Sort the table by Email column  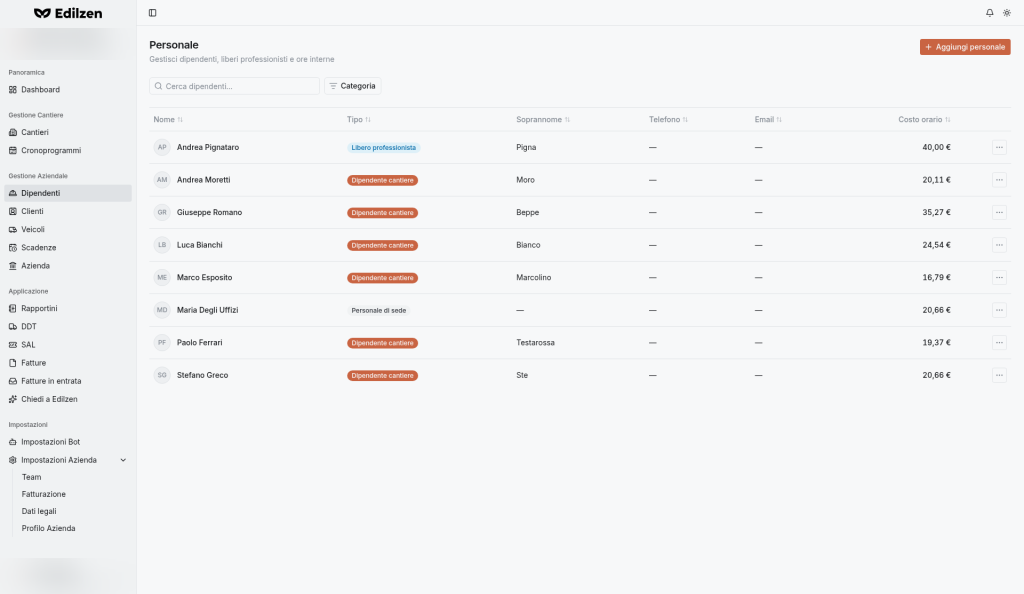pyautogui.click(x=768, y=119)
